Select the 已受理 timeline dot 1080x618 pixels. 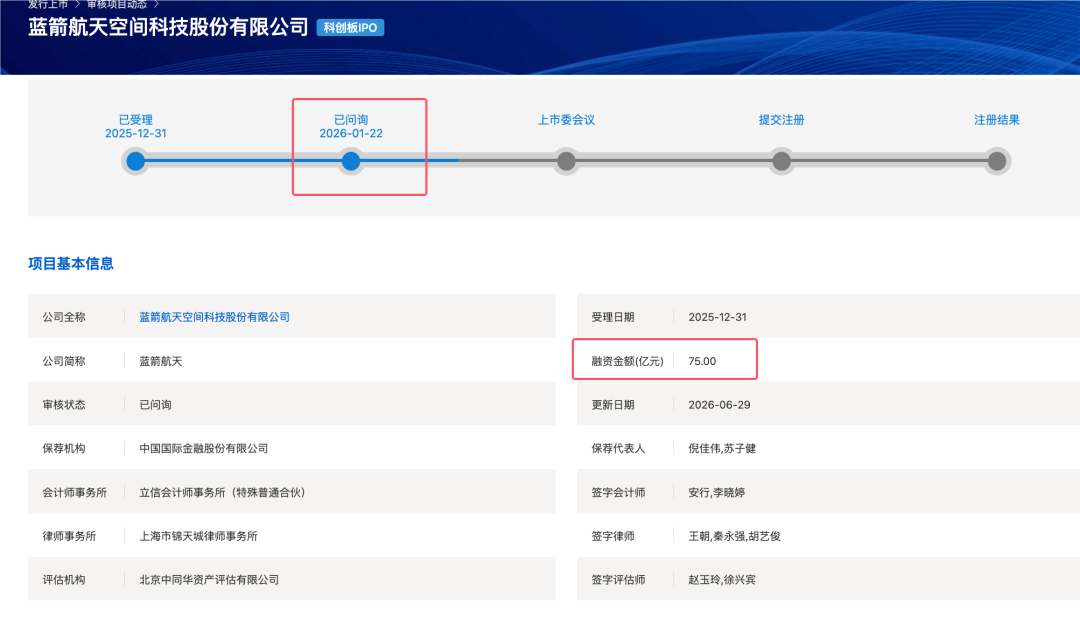pos(136,161)
